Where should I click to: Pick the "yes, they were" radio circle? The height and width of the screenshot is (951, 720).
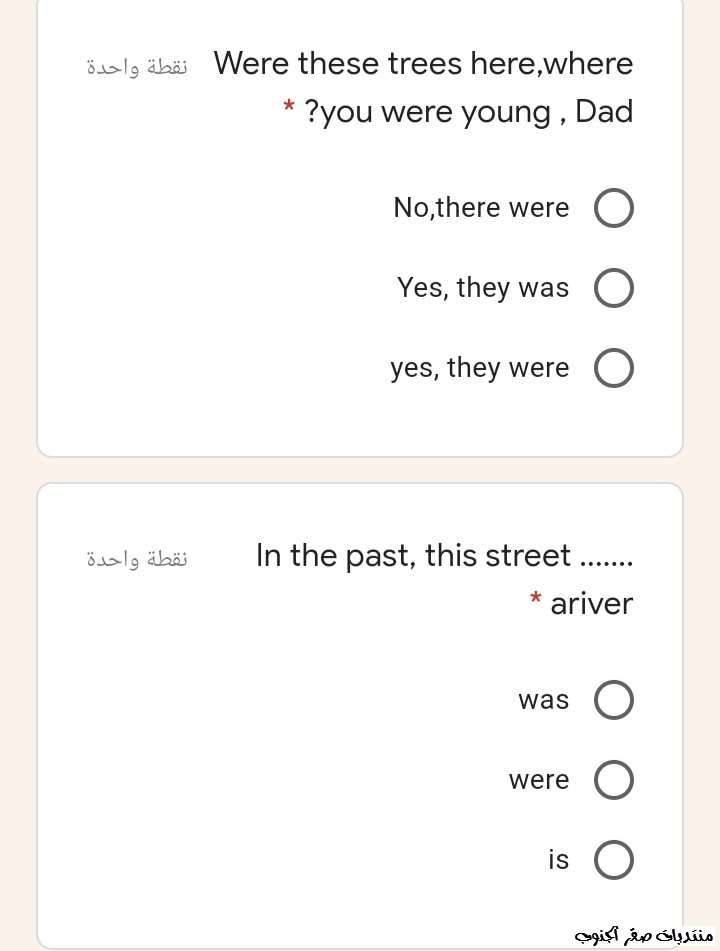point(614,369)
